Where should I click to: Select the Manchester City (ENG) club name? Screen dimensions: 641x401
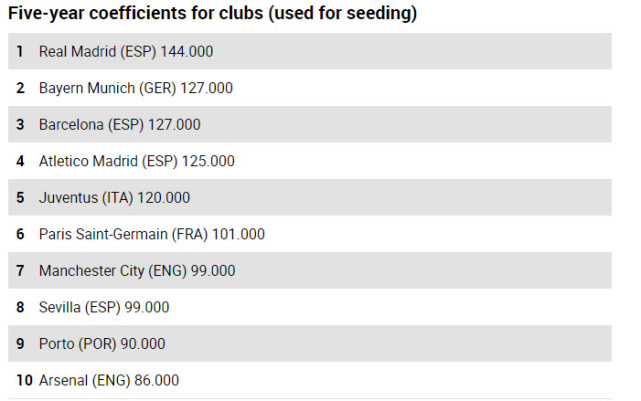tap(110, 271)
